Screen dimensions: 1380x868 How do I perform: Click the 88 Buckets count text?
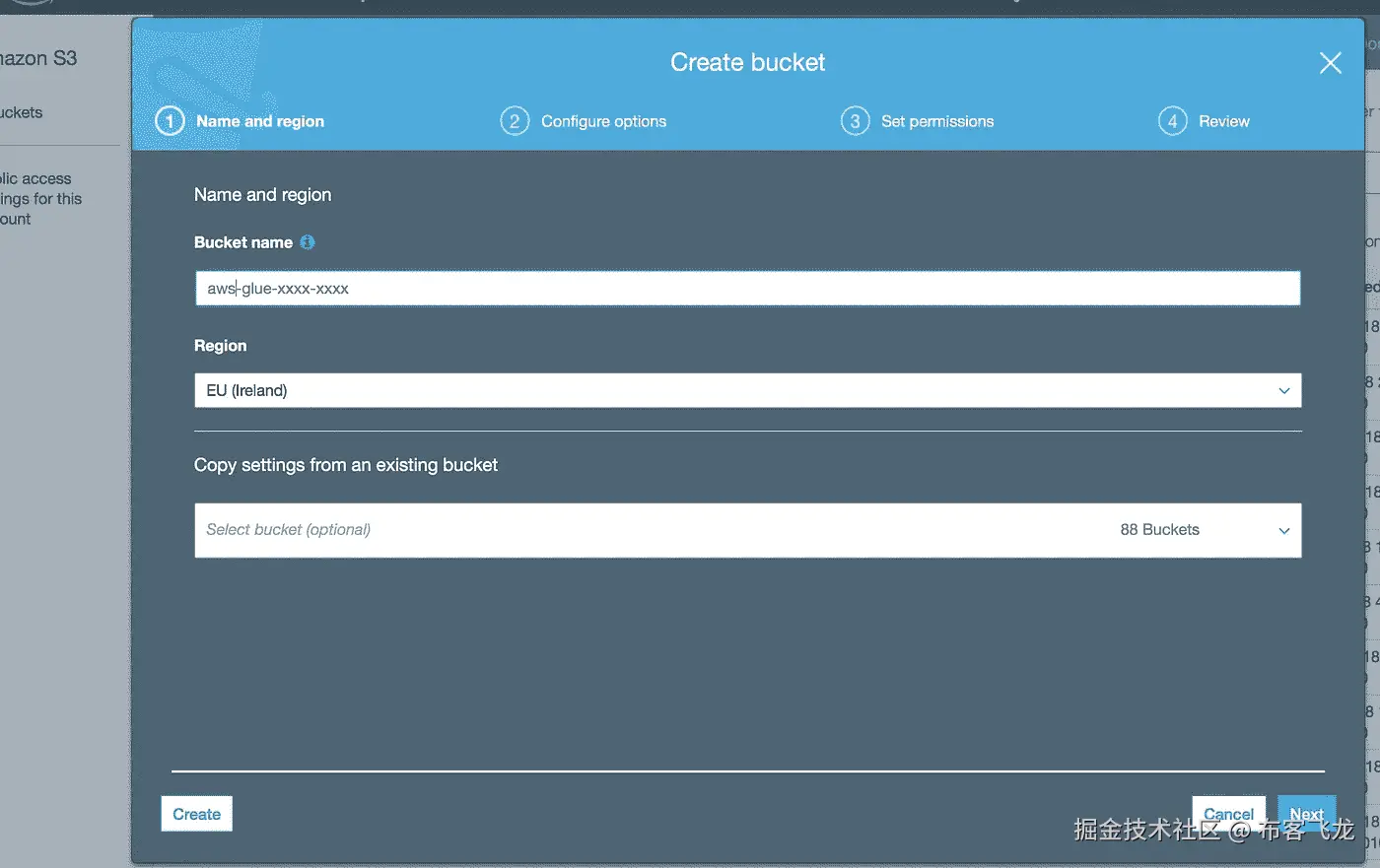point(1159,530)
